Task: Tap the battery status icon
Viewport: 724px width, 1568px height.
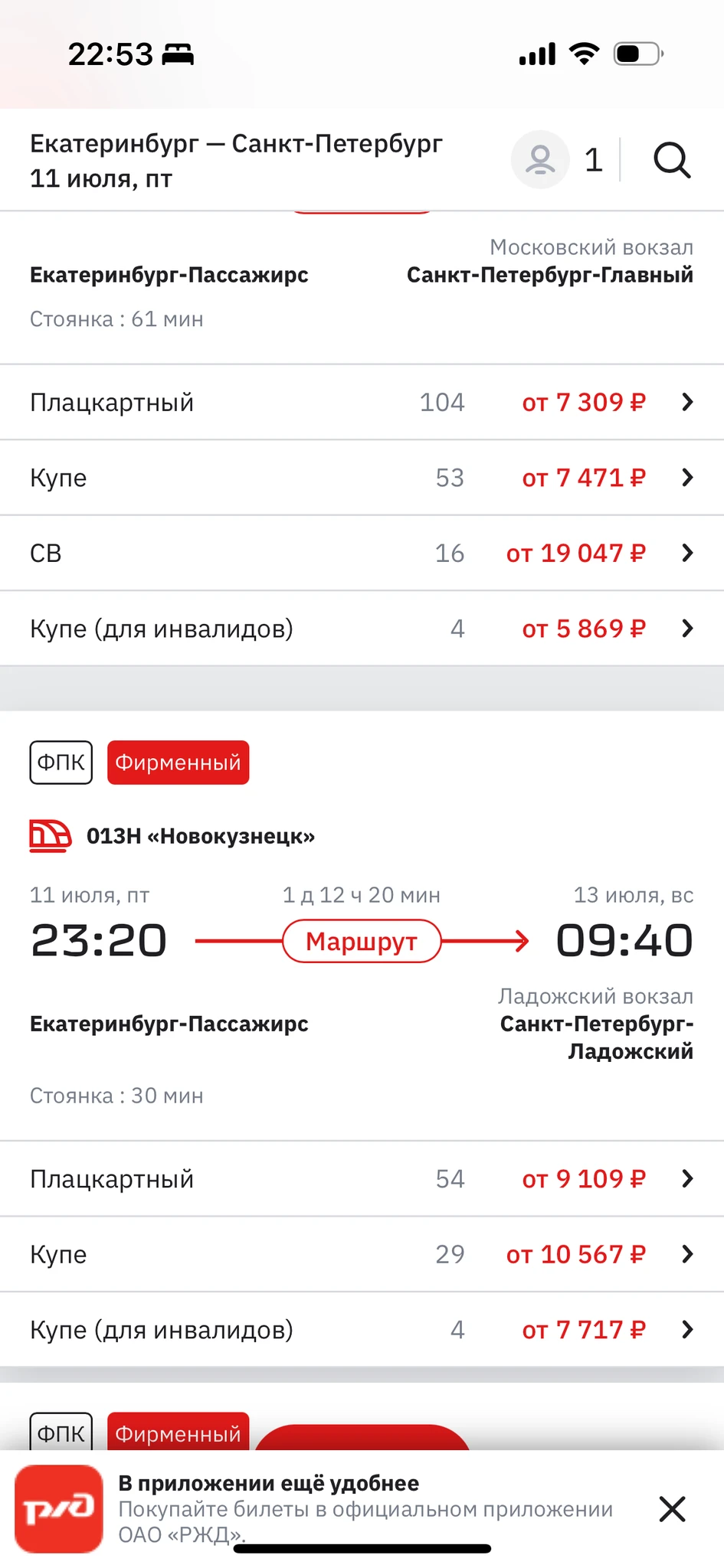Action: [637, 54]
